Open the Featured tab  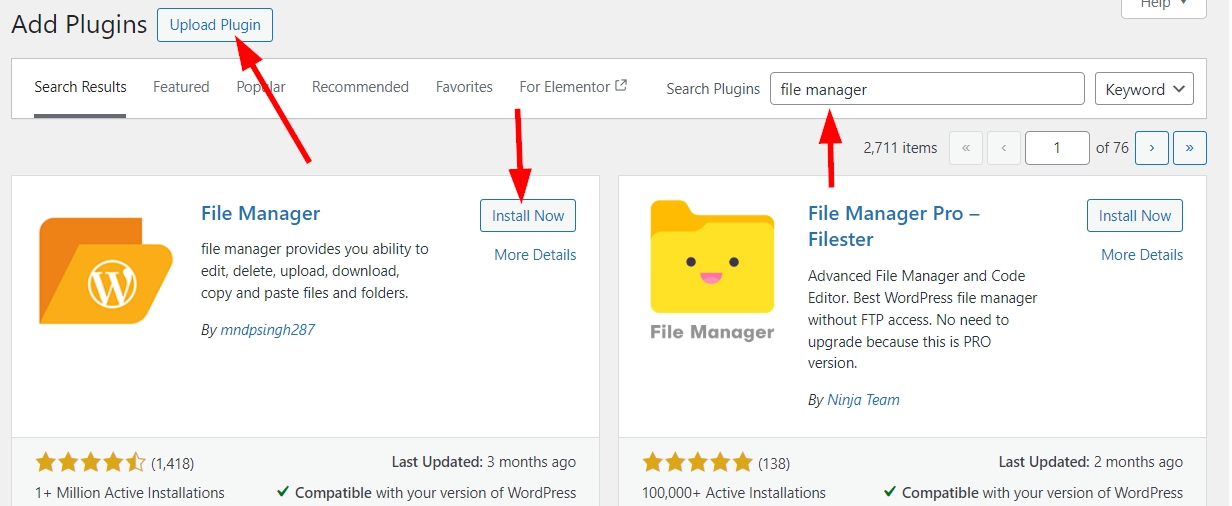[x=181, y=87]
